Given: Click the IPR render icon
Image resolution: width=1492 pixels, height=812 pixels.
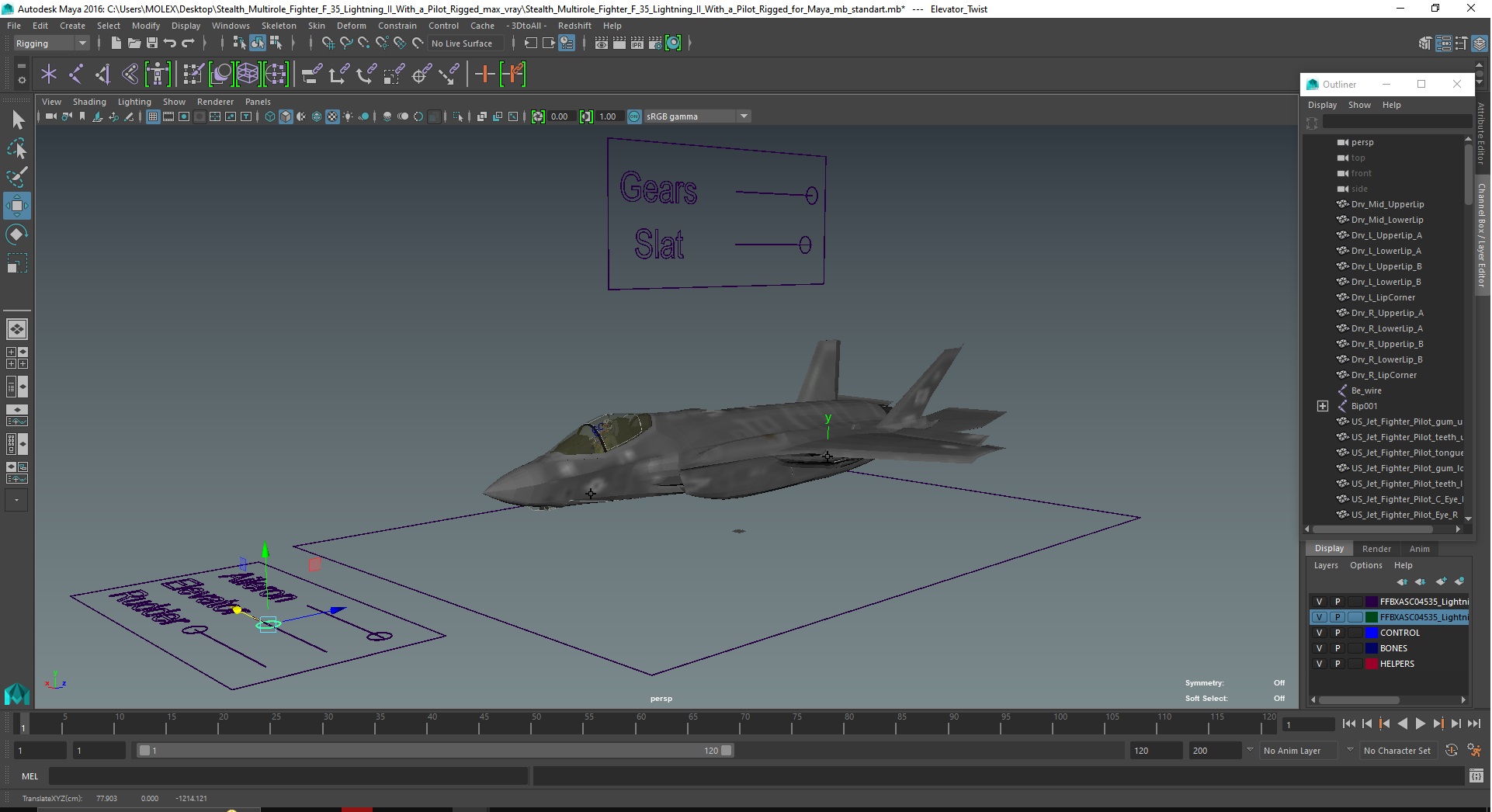Looking at the screenshot, I should click(x=637, y=43).
